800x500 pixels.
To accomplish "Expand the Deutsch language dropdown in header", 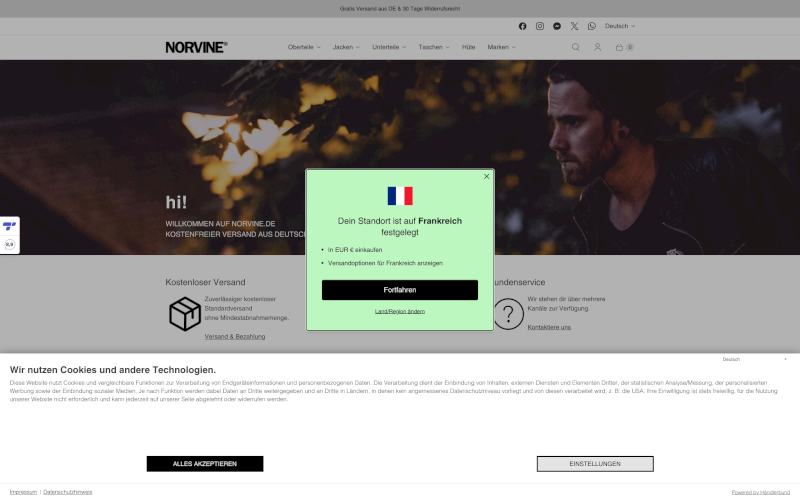I will click(620, 26).
